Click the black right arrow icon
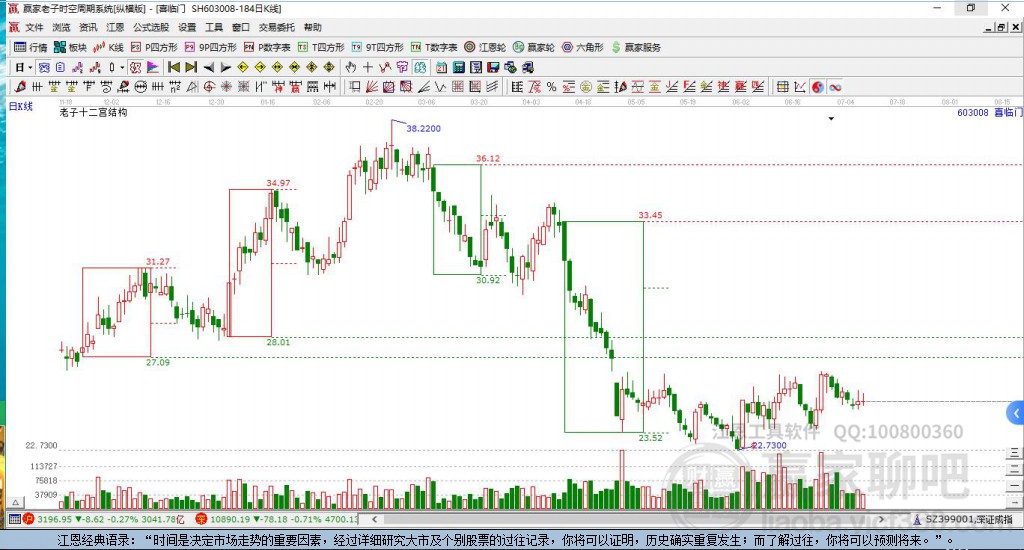 (x=226, y=67)
